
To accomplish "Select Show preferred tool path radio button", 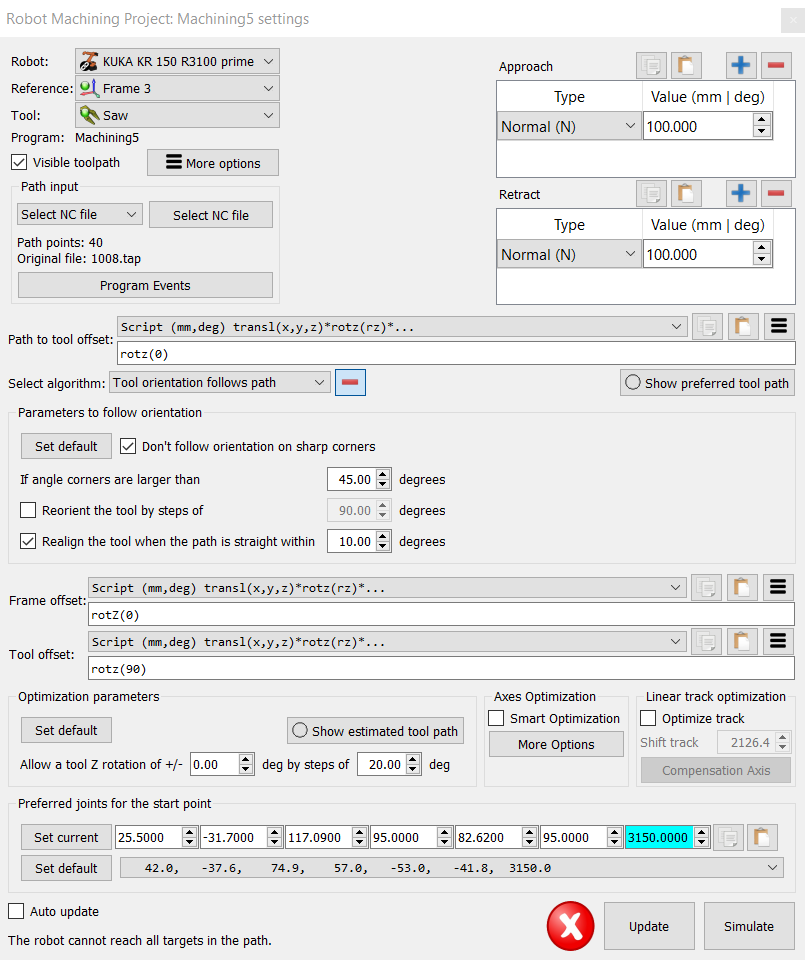I will 632,382.
